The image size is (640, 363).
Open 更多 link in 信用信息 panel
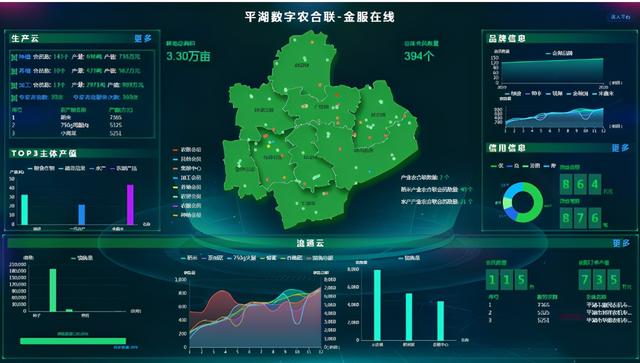(620, 148)
